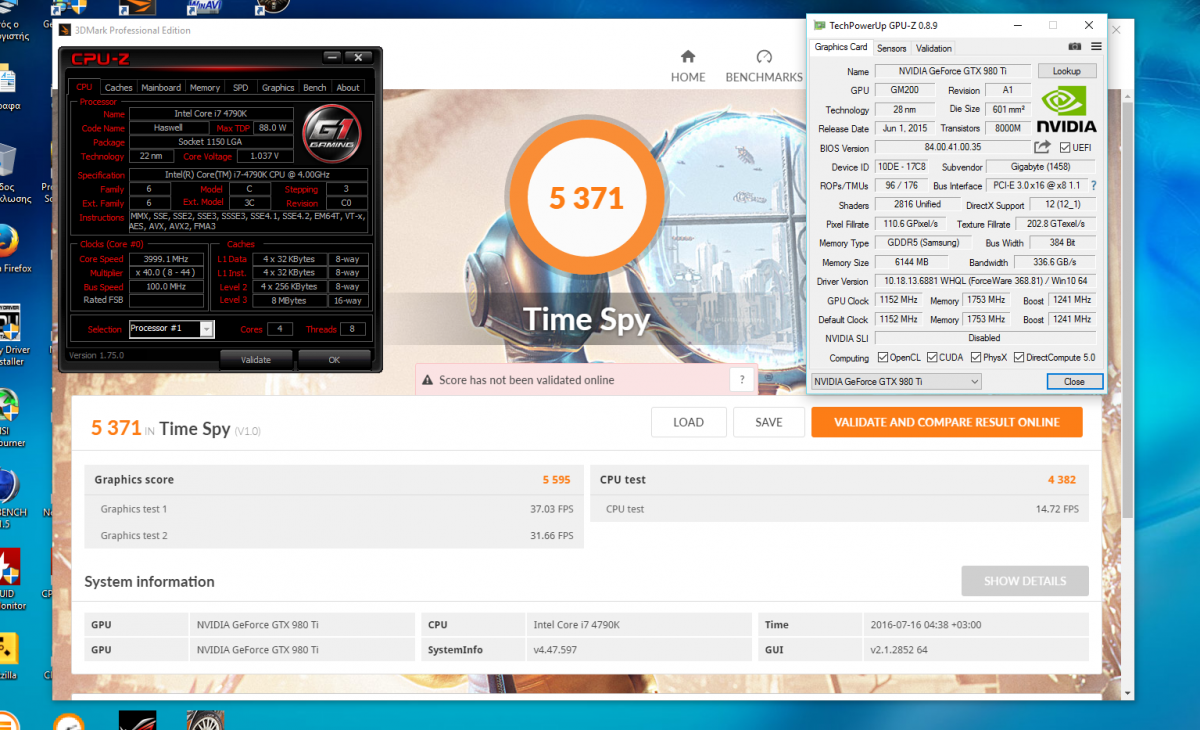Click the NVIDIA logo in GPU-Z
The image size is (1200, 730).
tap(1066, 109)
